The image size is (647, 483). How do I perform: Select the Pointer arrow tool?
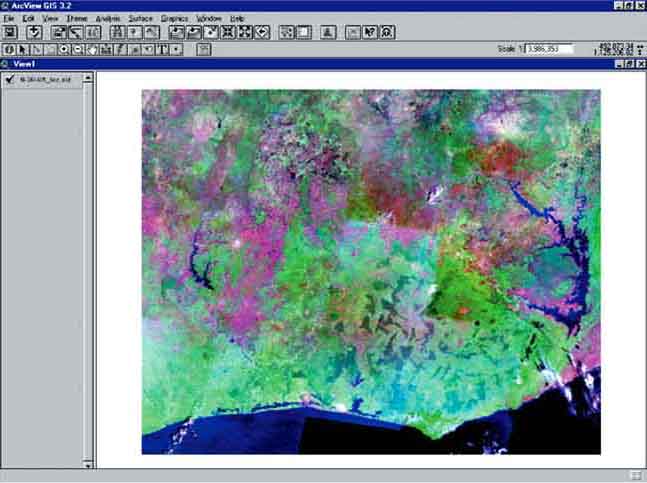click(23, 49)
